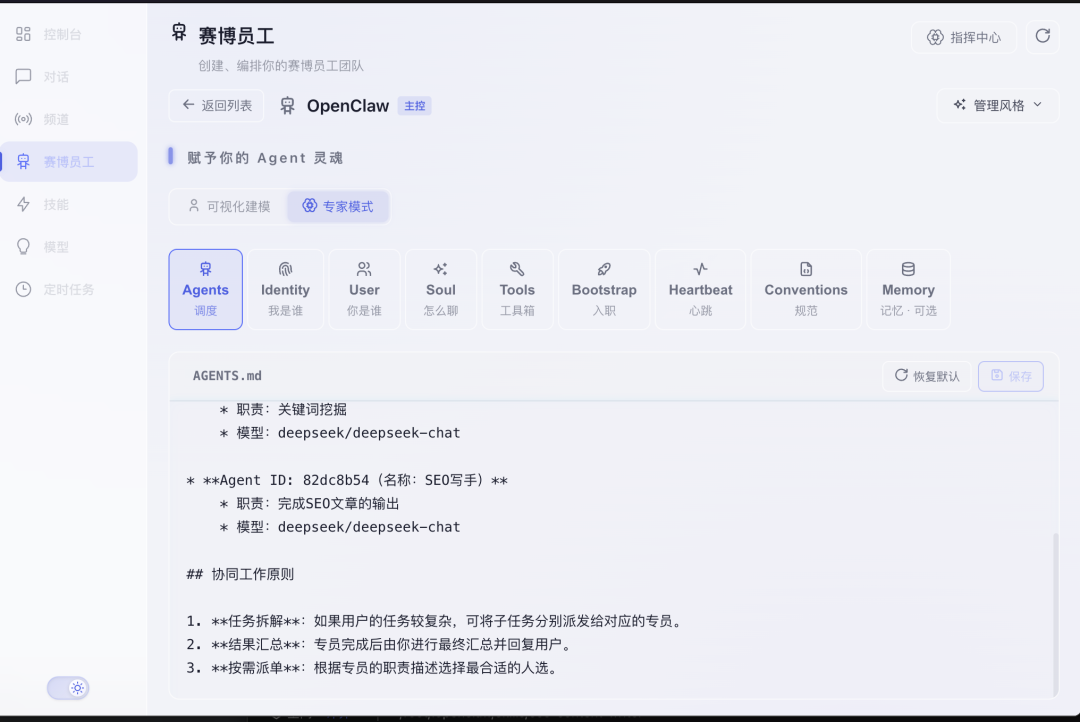Click the 对话 chat bubble icon
Viewport: 1080px width, 722px height.
pos(23,76)
